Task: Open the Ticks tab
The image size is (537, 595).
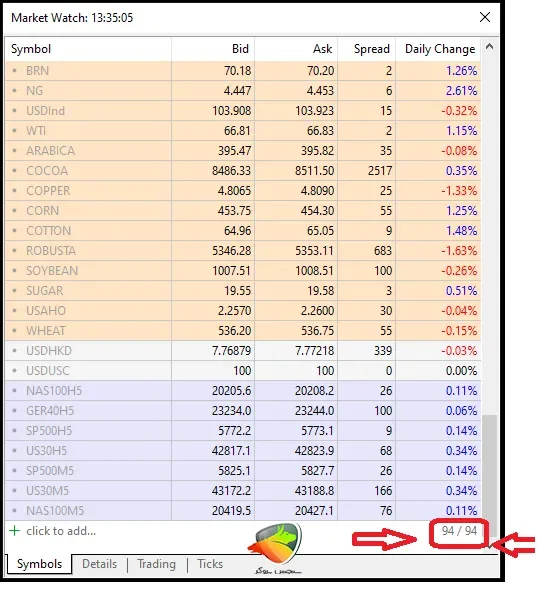Action: [210, 564]
